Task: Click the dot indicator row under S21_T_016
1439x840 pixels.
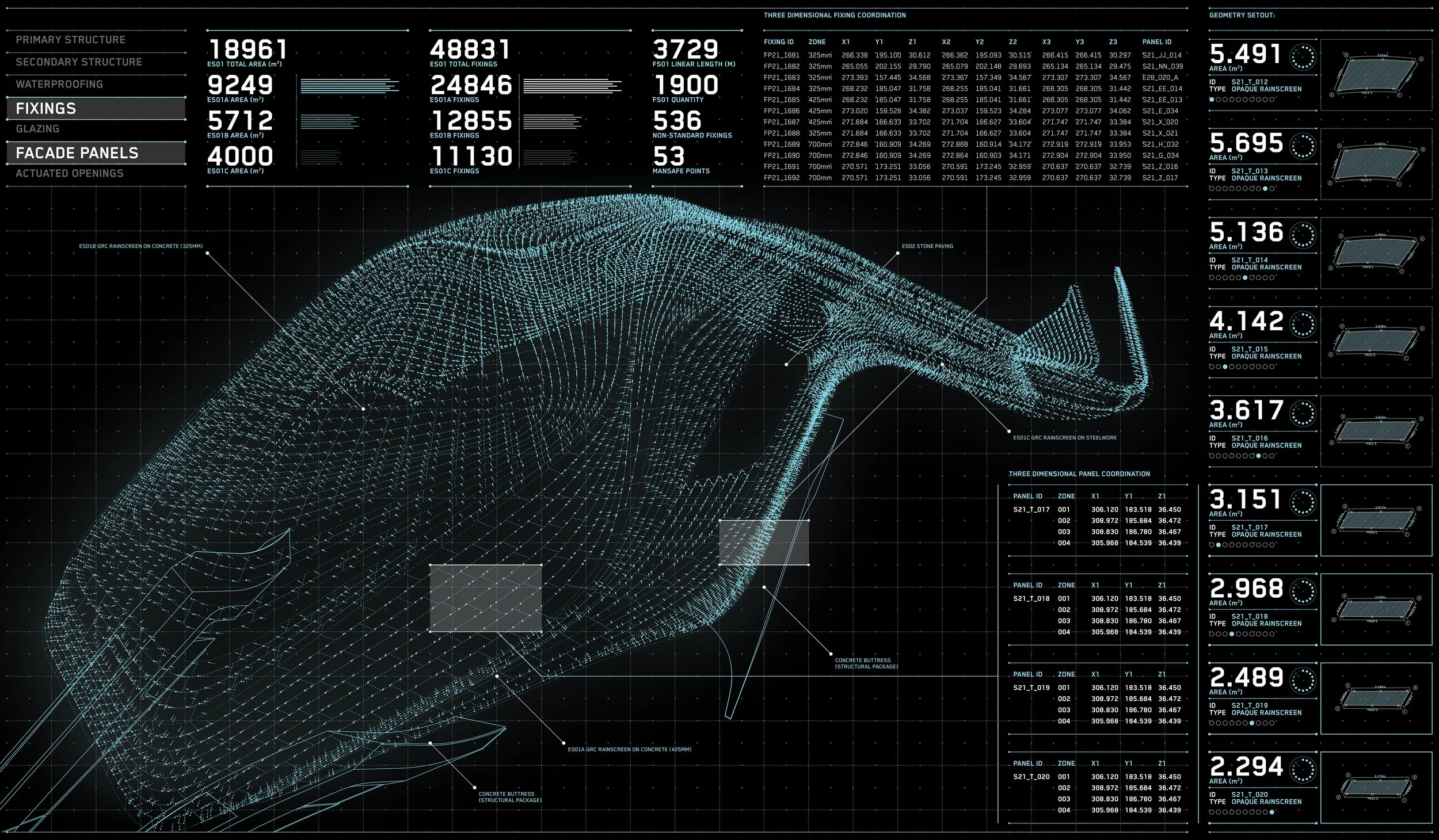Action: point(1240,456)
